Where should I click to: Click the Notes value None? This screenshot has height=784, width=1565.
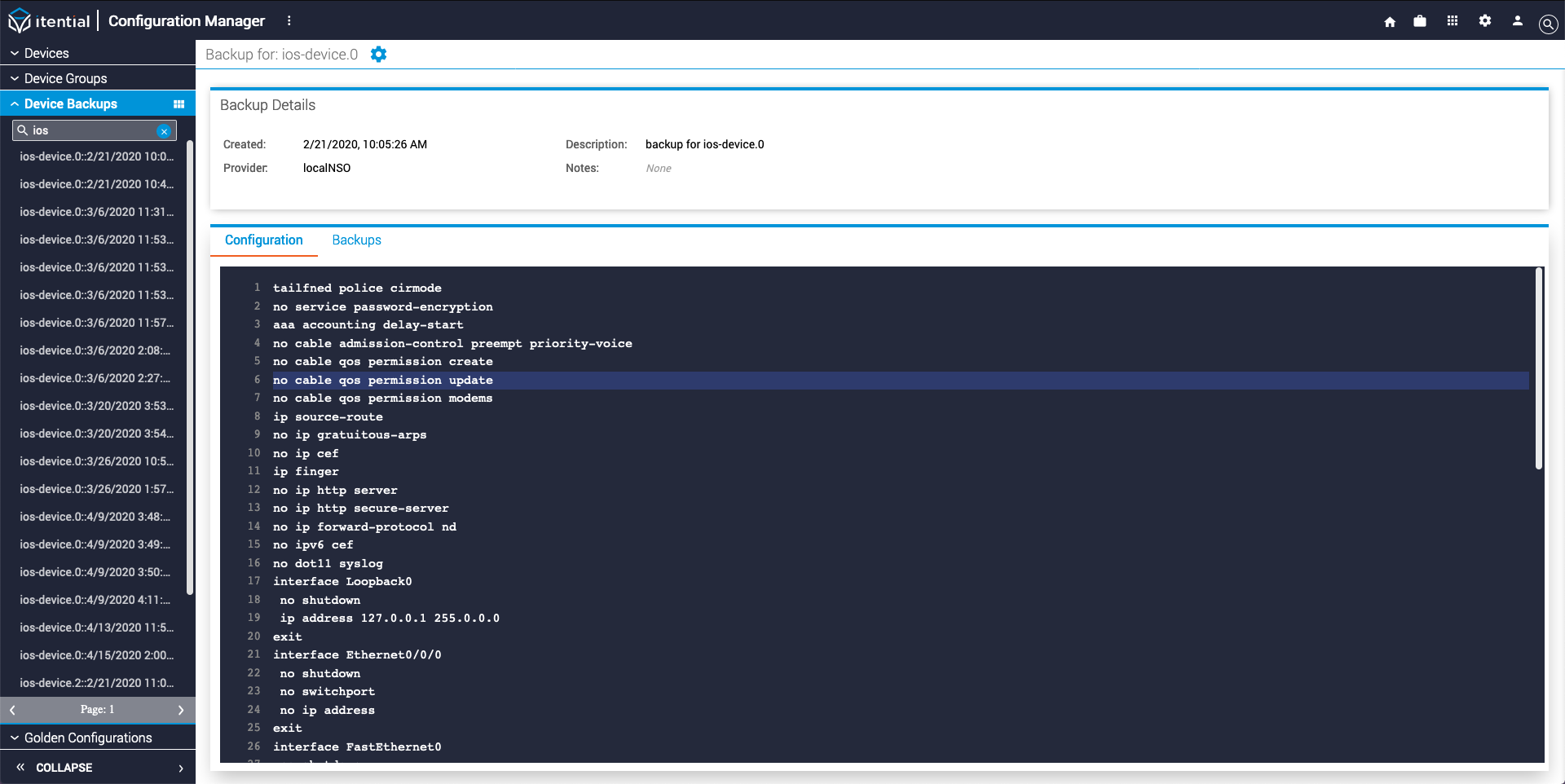tap(659, 169)
